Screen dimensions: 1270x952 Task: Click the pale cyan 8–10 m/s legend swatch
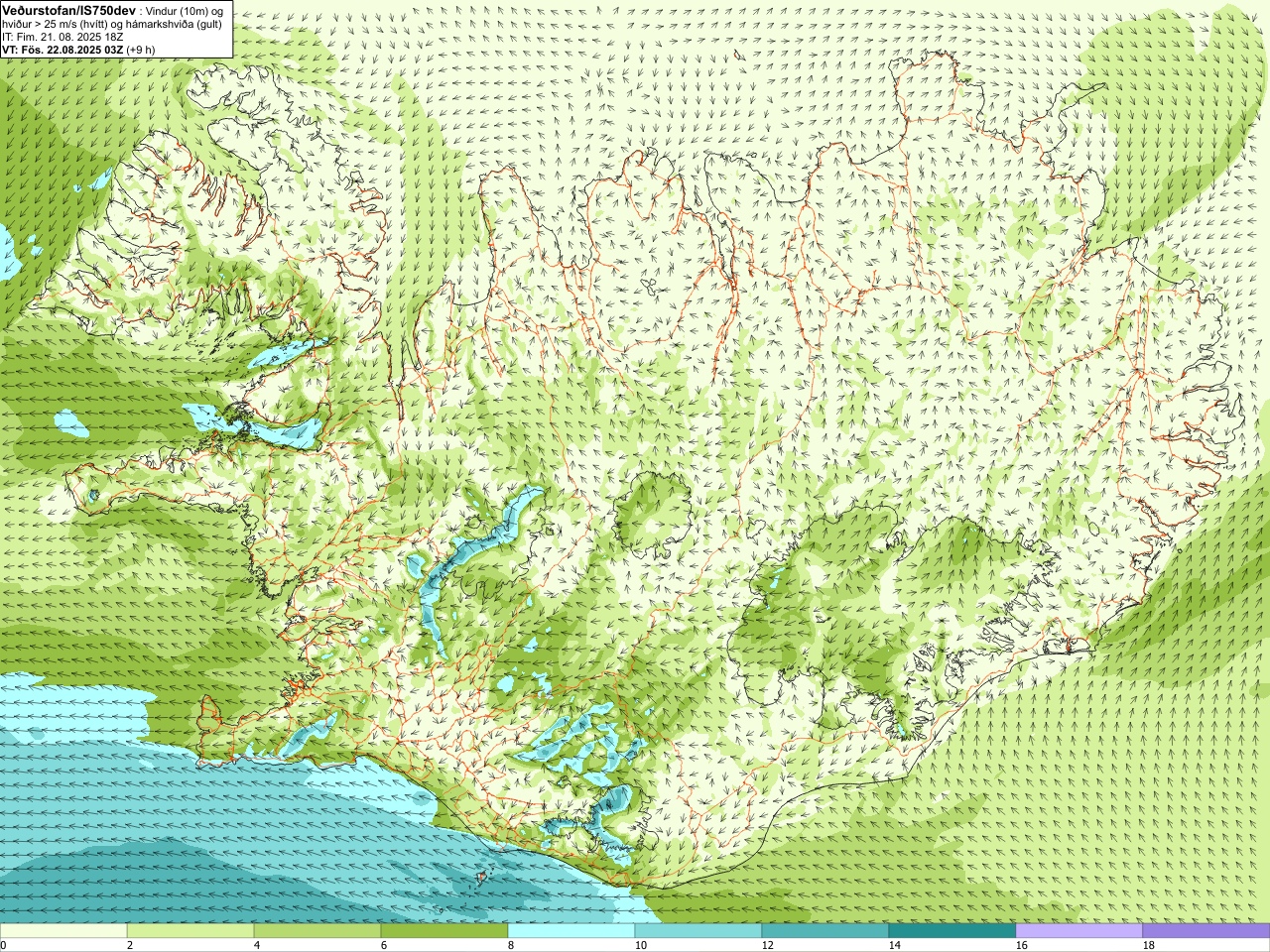coord(571,931)
